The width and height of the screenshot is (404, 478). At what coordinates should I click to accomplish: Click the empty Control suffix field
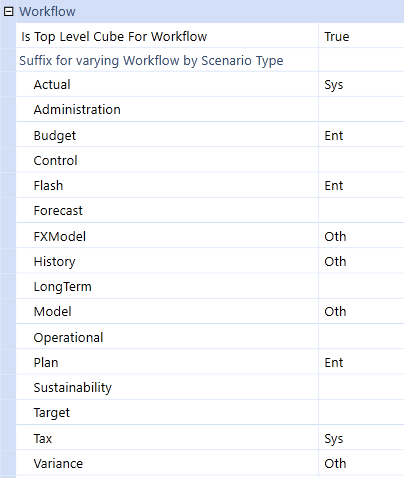tap(361, 160)
